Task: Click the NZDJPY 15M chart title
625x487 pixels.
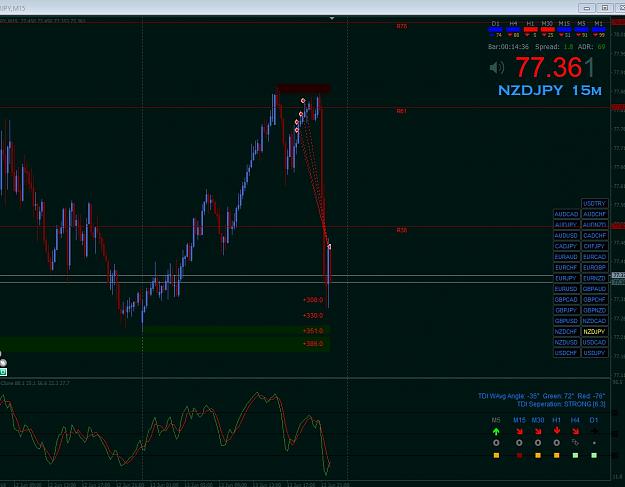Action: tap(550, 90)
